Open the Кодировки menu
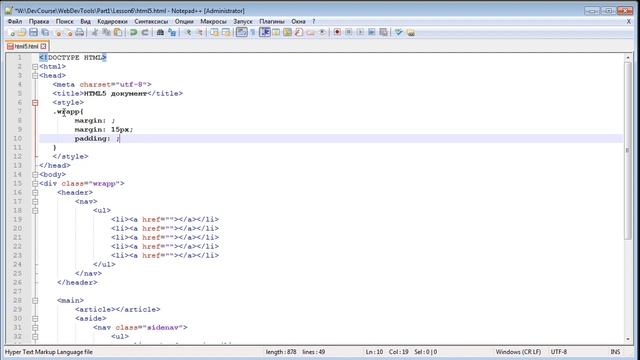This screenshot has height=360, width=640. pos(112,21)
